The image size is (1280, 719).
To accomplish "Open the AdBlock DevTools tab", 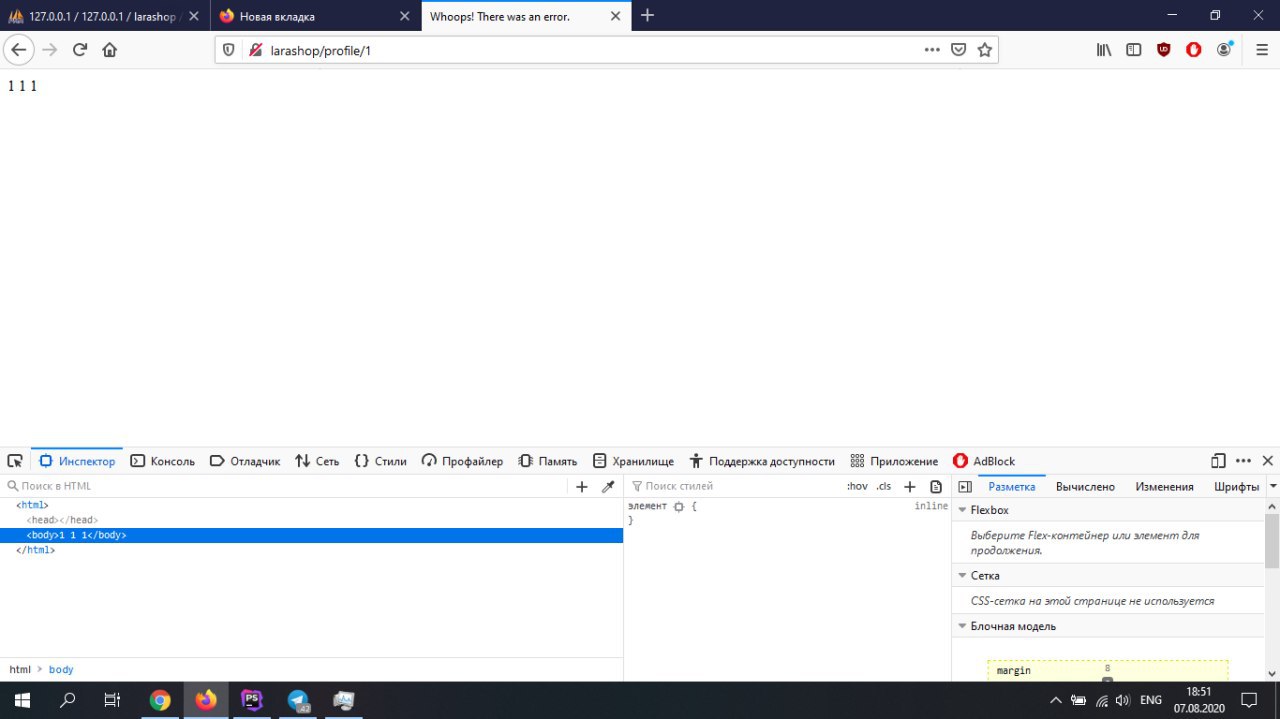I will [984, 461].
